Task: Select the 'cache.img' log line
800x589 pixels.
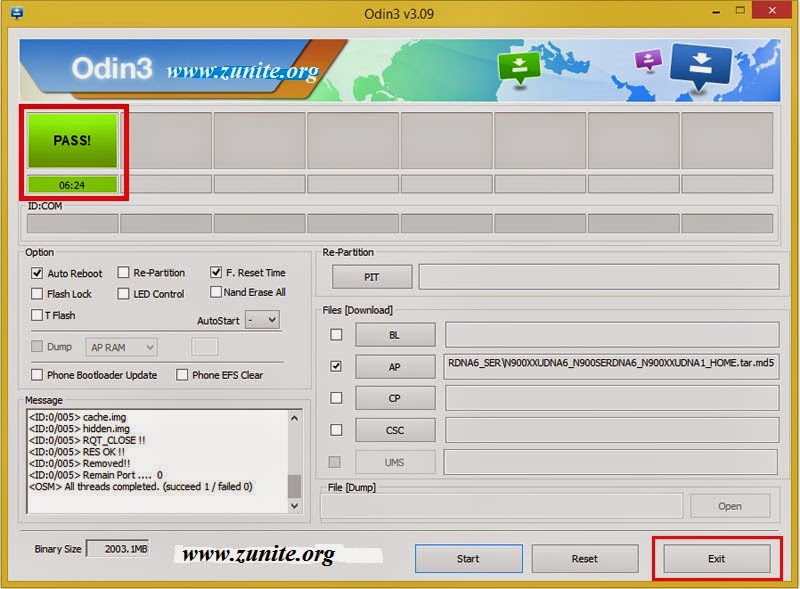Action: [78, 417]
